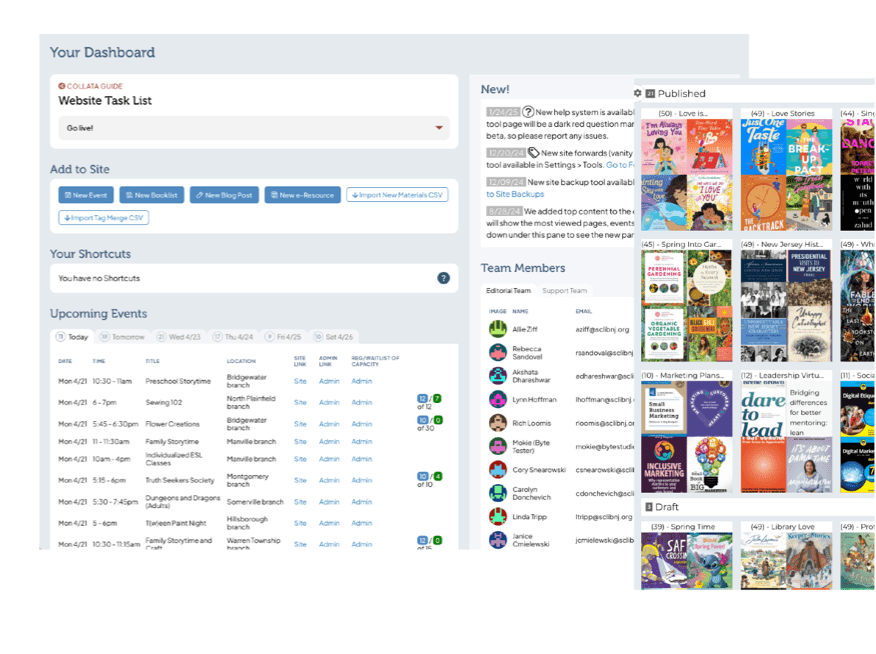The image size is (876, 654).
Task: Click the Collata Guide back-arrow icon
Action: 62,87
